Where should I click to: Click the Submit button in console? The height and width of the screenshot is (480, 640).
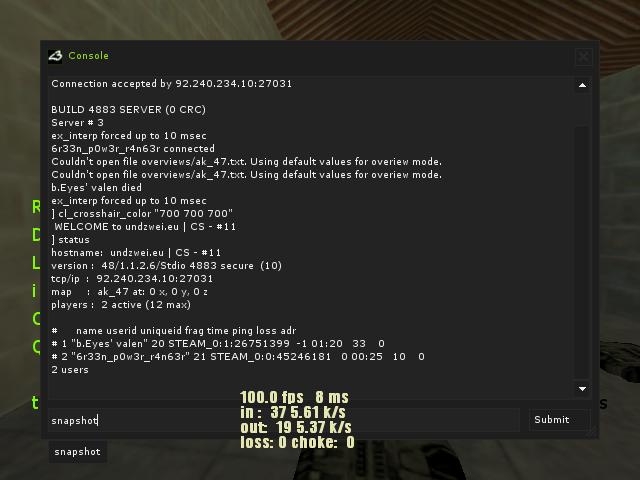[x=559, y=420]
